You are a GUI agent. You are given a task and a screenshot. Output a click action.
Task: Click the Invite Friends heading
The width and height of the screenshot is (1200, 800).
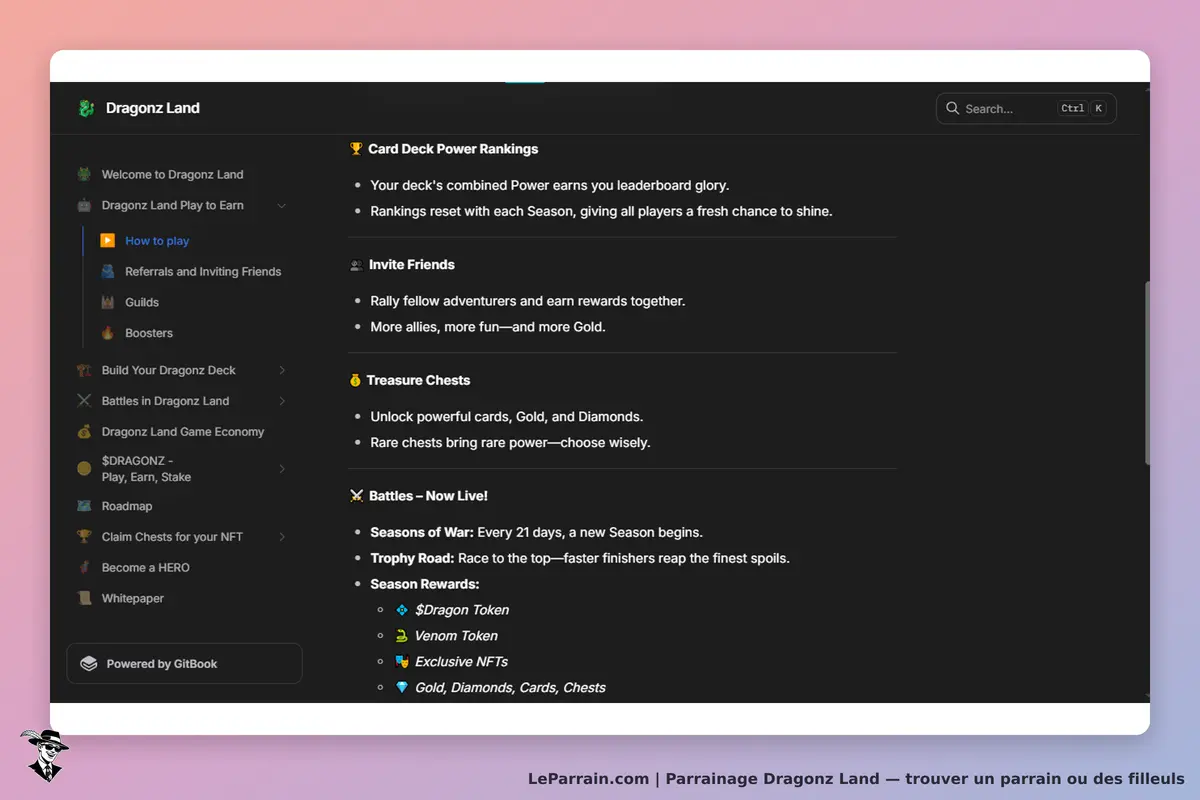tap(411, 265)
